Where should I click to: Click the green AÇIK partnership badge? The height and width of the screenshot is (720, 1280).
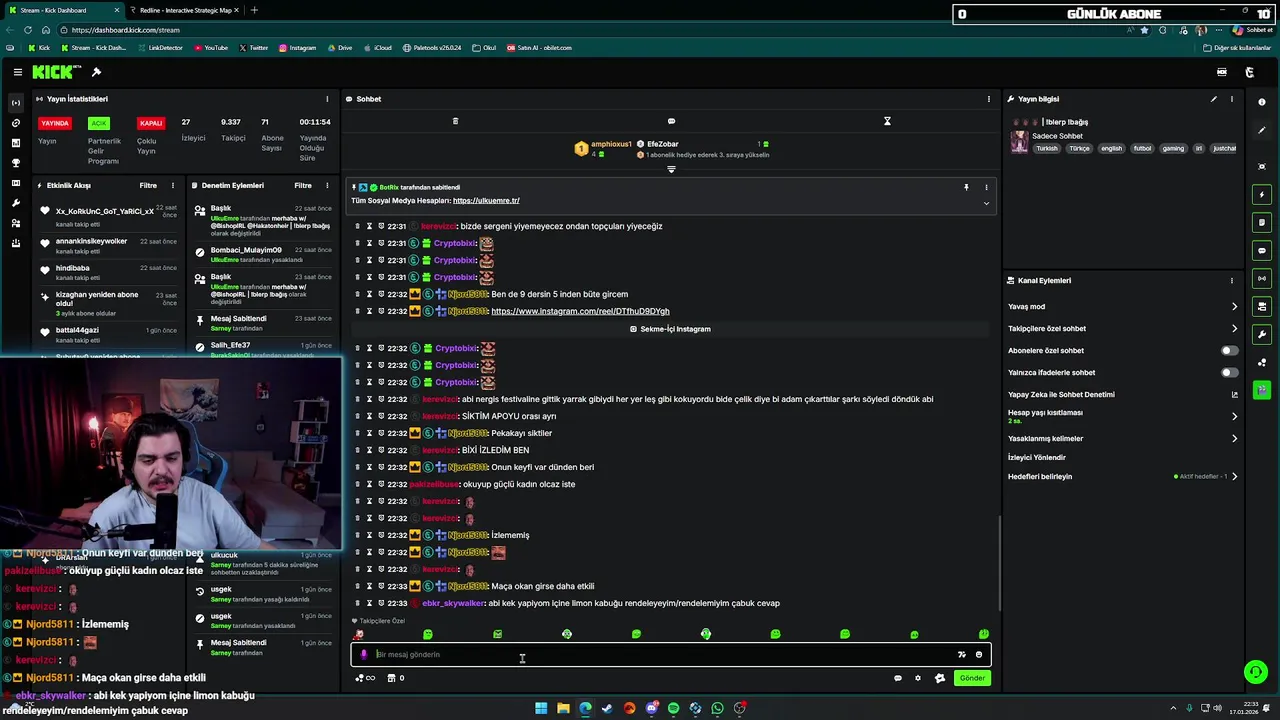[98, 123]
